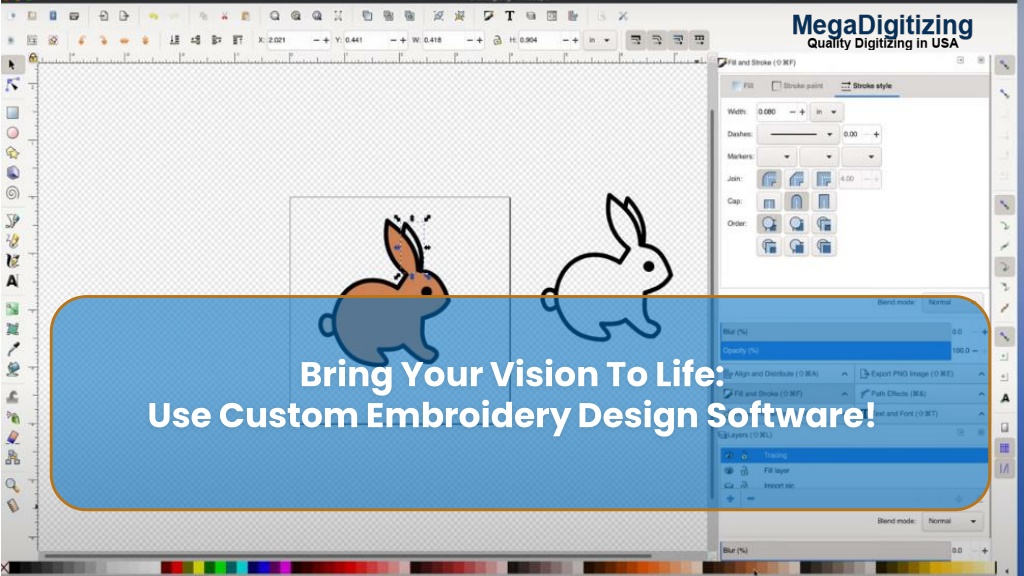Viewport: 1024px width, 576px height.
Task: Click Lower selection to bottom icon
Action: (174, 40)
